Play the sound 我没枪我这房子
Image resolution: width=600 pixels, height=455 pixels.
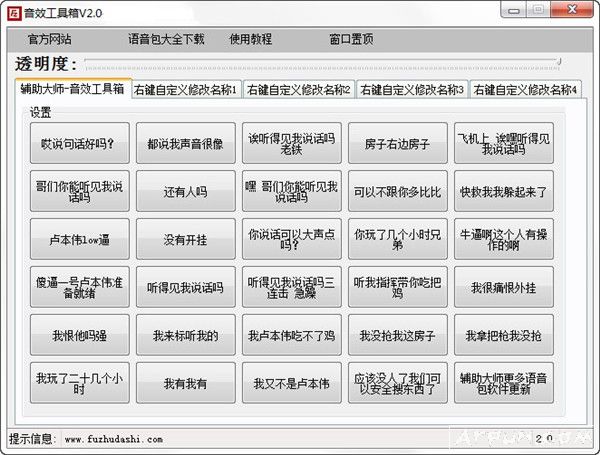tap(398, 335)
